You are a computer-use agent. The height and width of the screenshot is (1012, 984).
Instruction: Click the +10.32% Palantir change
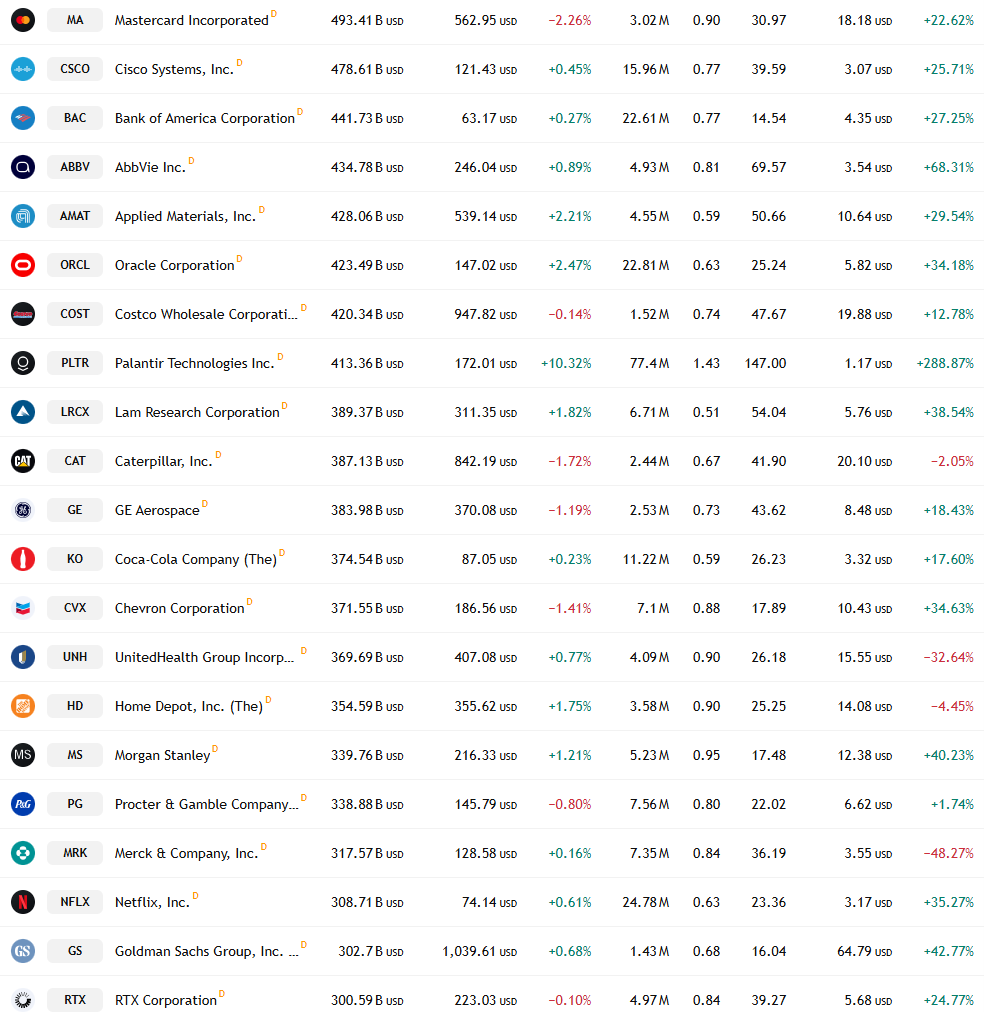pos(566,363)
